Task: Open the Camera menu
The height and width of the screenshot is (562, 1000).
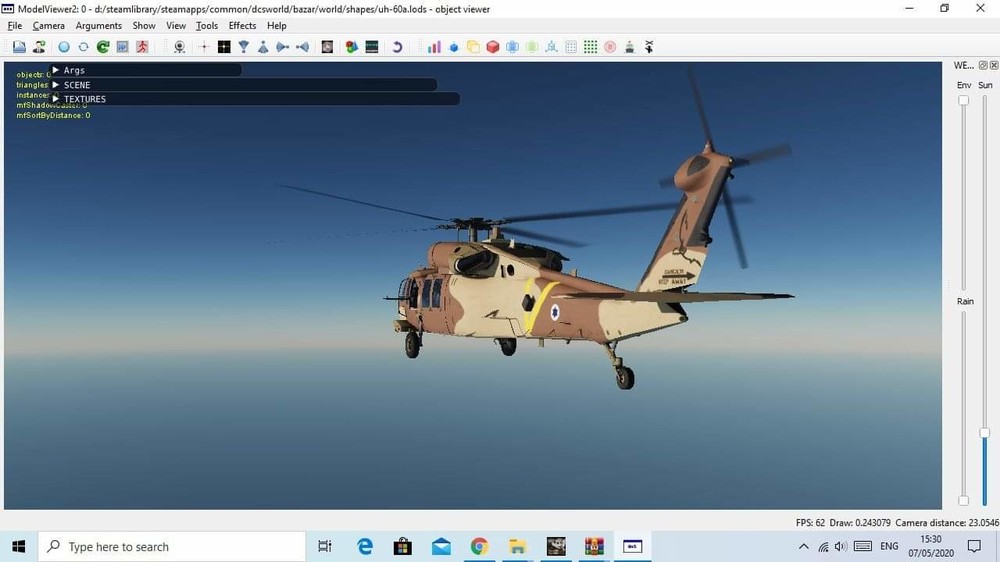Action: tap(48, 26)
